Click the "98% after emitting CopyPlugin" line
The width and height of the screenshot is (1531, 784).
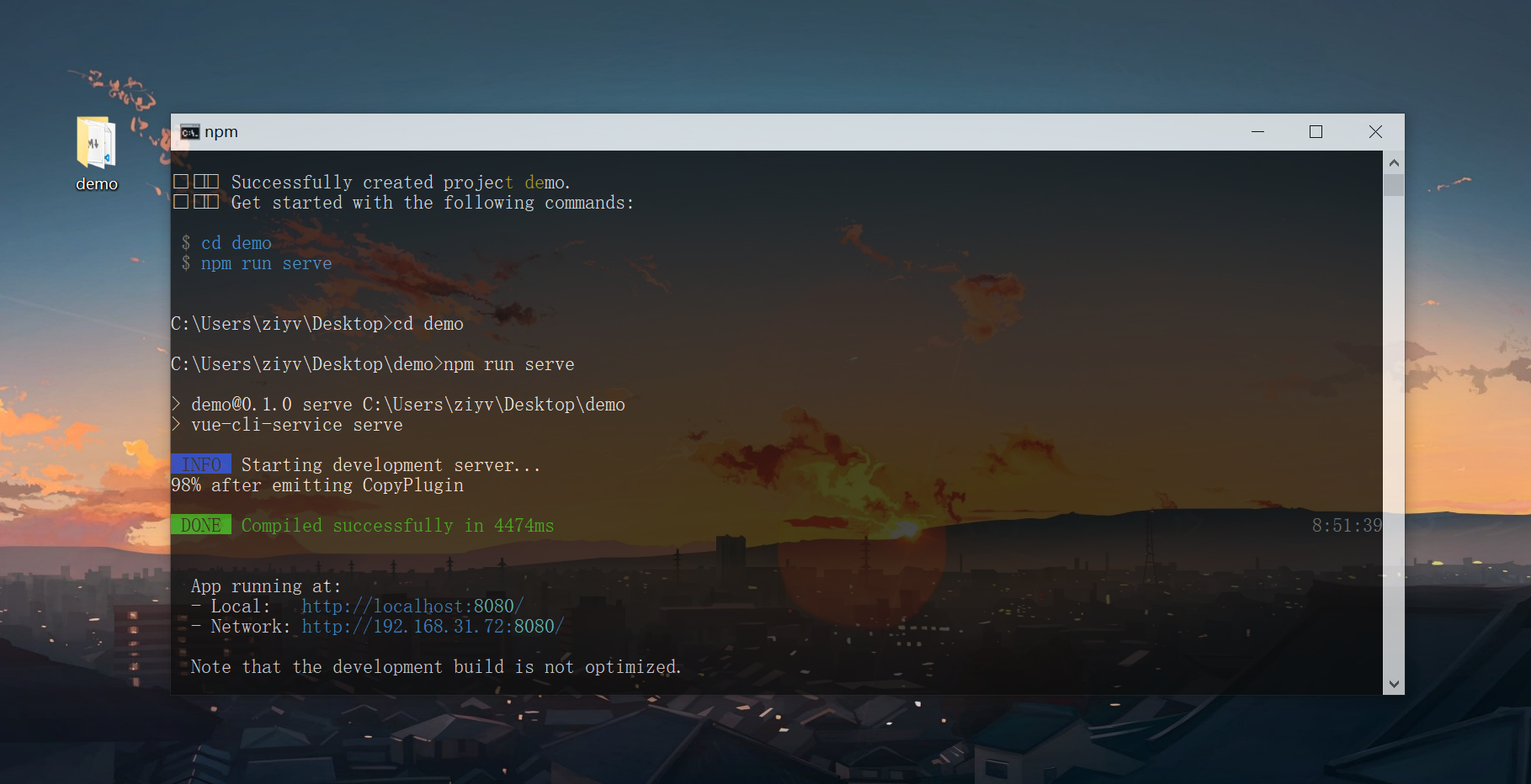click(317, 485)
